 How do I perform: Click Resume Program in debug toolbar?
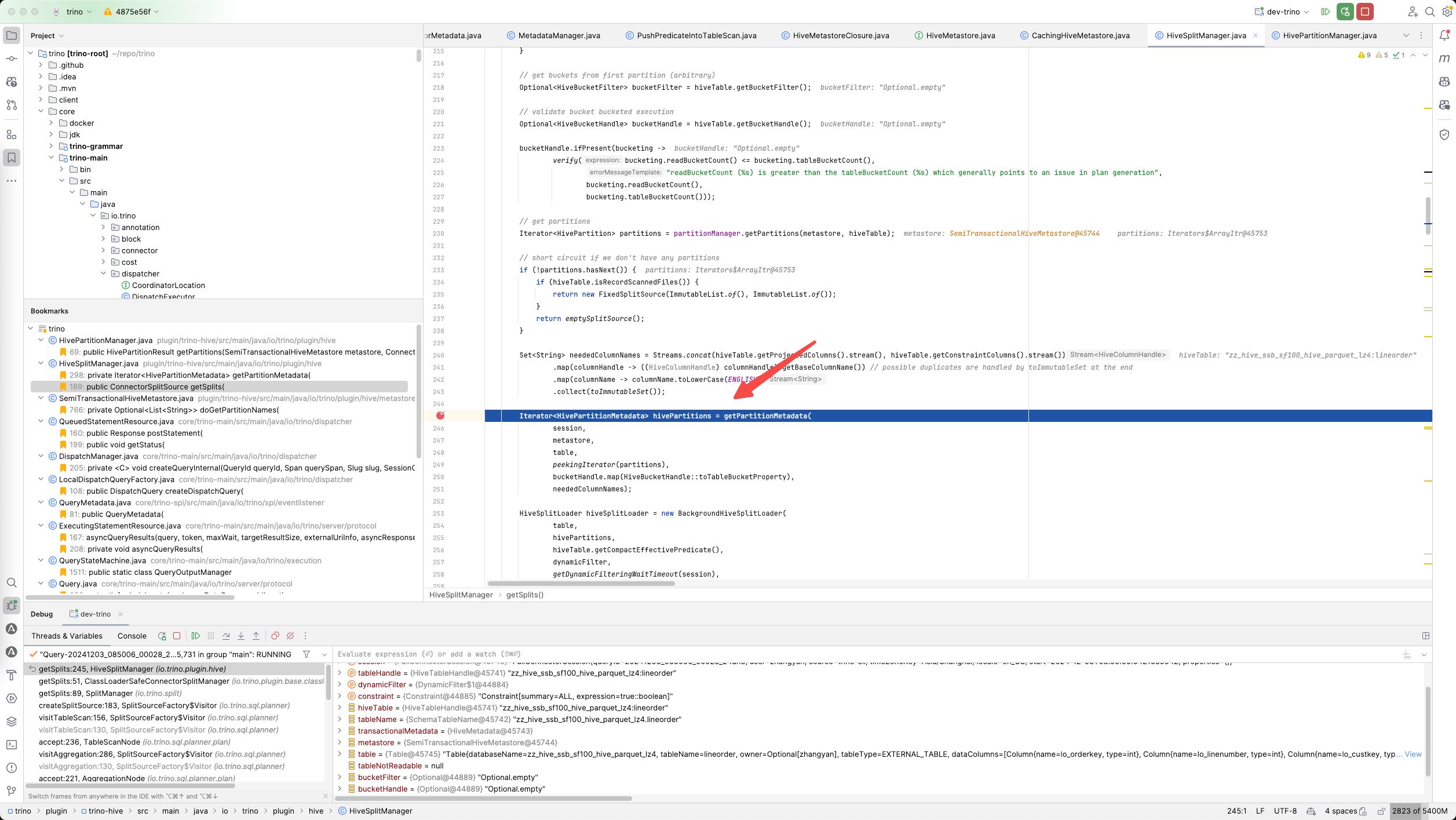[196, 636]
